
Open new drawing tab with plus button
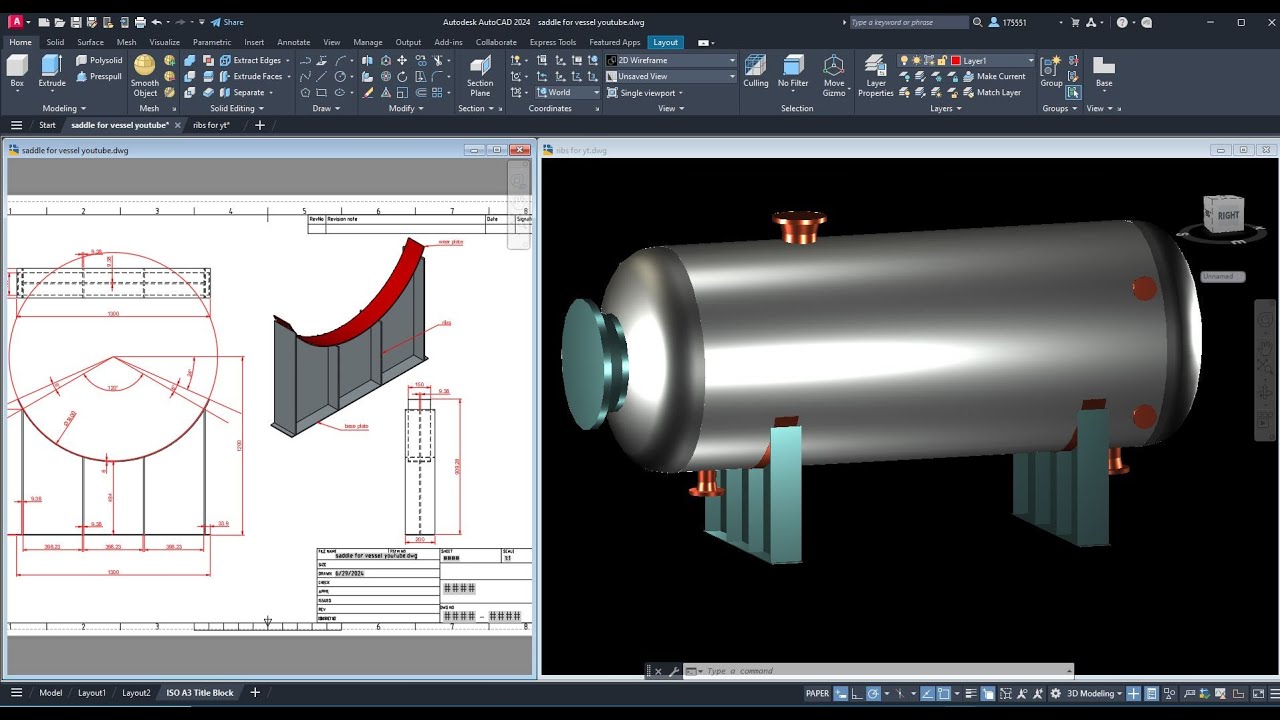[x=260, y=125]
